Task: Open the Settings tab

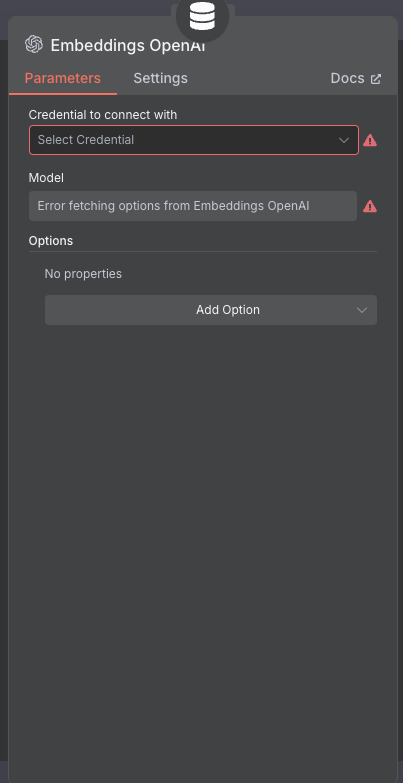Action: [x=160, y=78]
